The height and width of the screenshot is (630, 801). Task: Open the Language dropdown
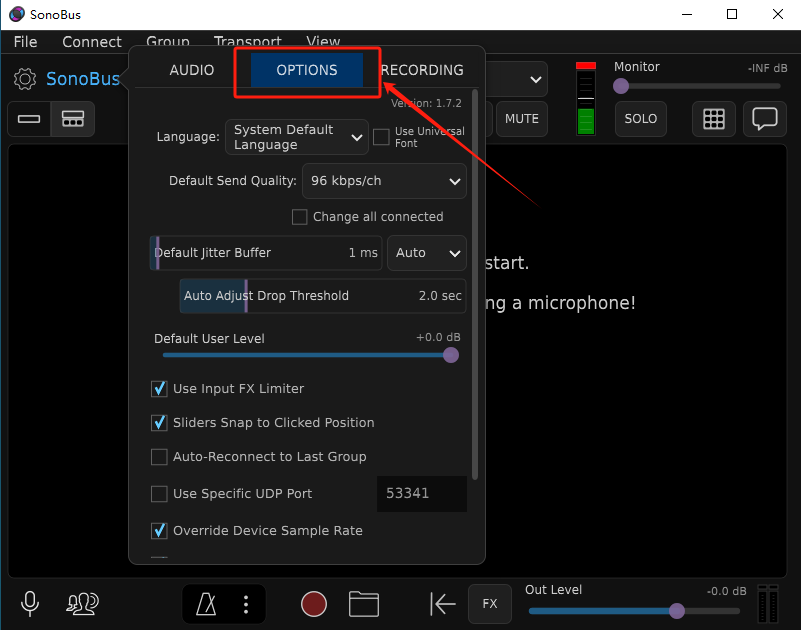297,137
